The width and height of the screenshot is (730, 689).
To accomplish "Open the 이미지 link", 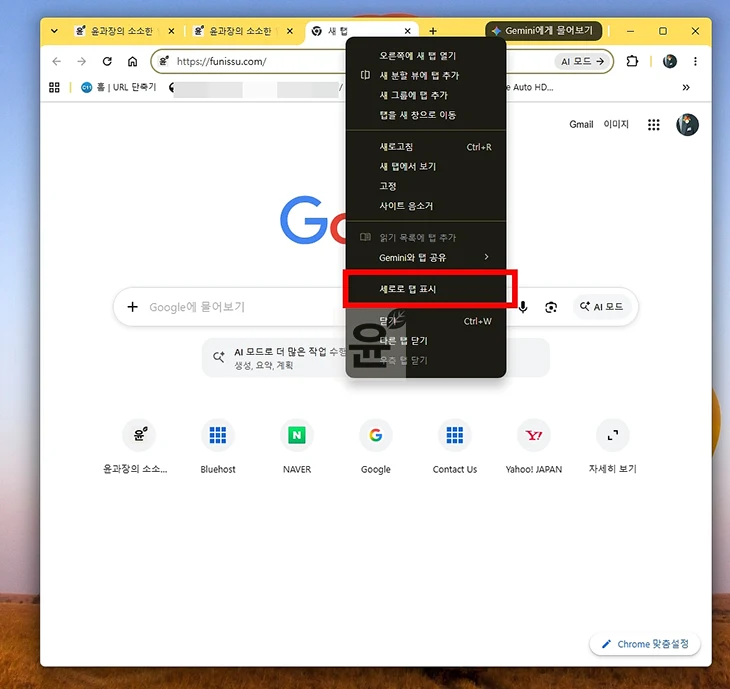I will point(616,124).
